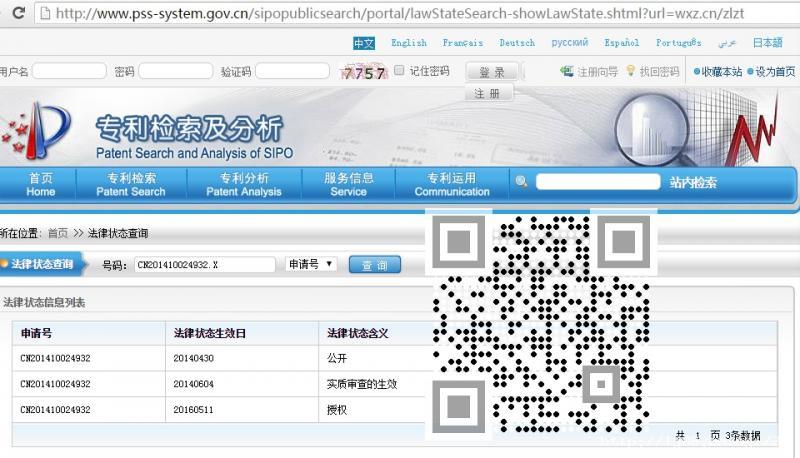Screen dimensions: 800x458
Task: Reload the page with the browser refresh icon
Action: [x=18, y=13]
